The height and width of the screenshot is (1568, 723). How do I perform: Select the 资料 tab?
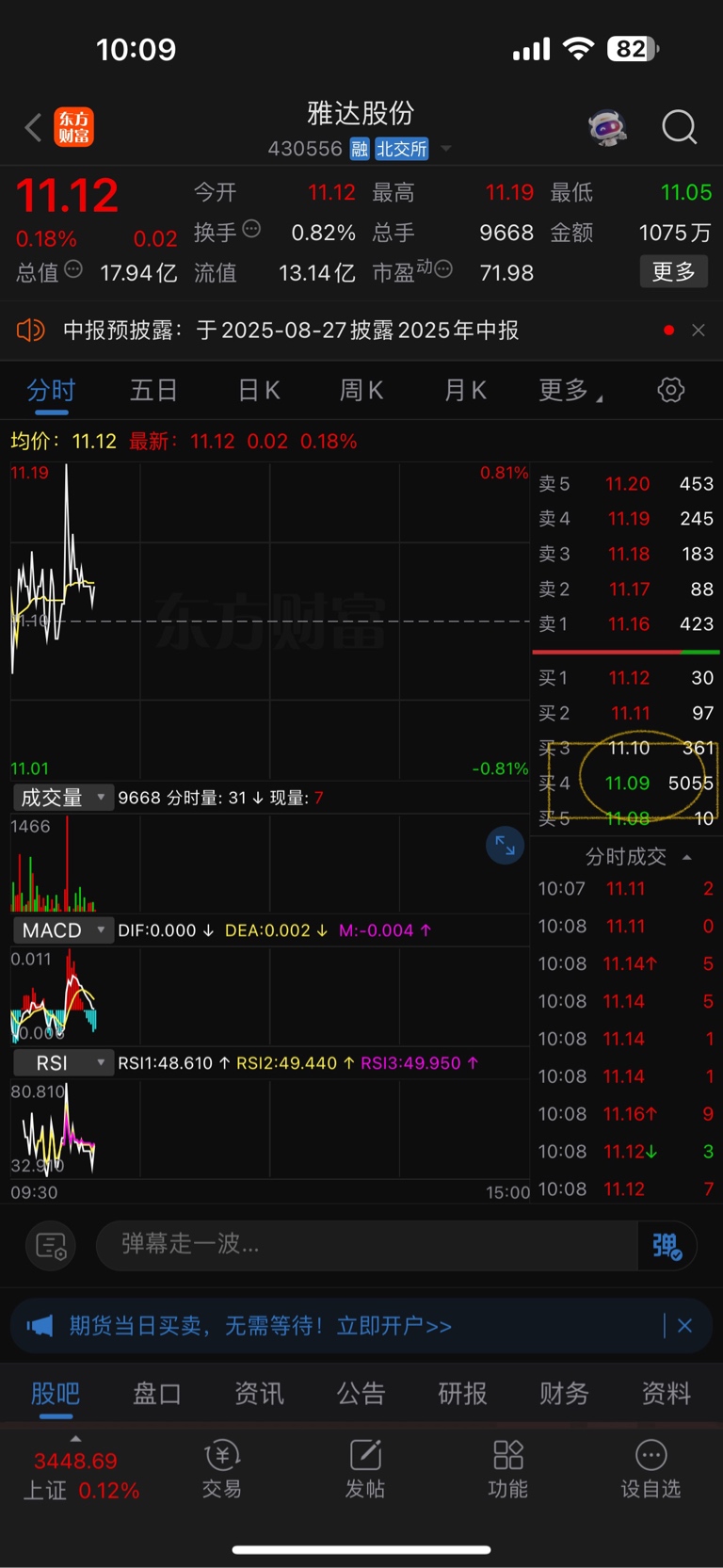click(667, 1394)
